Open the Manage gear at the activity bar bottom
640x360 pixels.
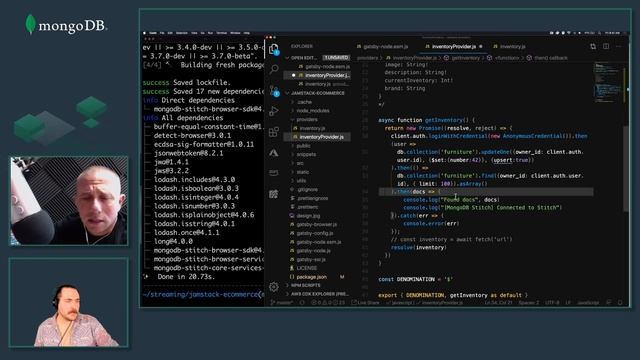point(274,287)
